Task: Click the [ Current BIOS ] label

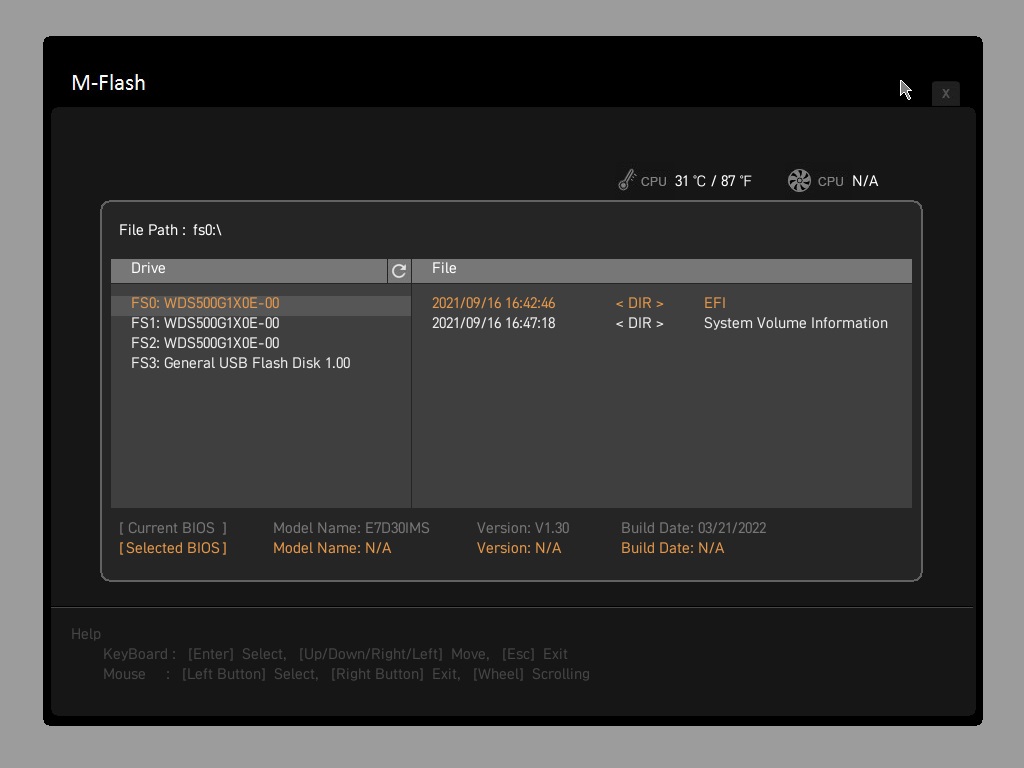Action: (172, 528)
